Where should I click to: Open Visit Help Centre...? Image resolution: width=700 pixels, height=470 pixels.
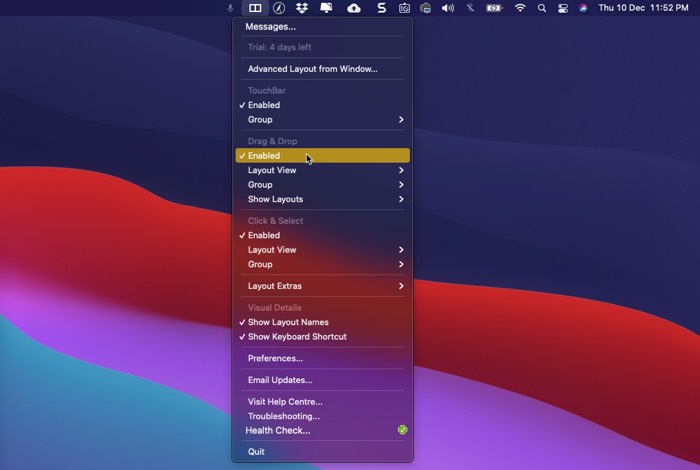pyautogui.click(x=322, y=401)
